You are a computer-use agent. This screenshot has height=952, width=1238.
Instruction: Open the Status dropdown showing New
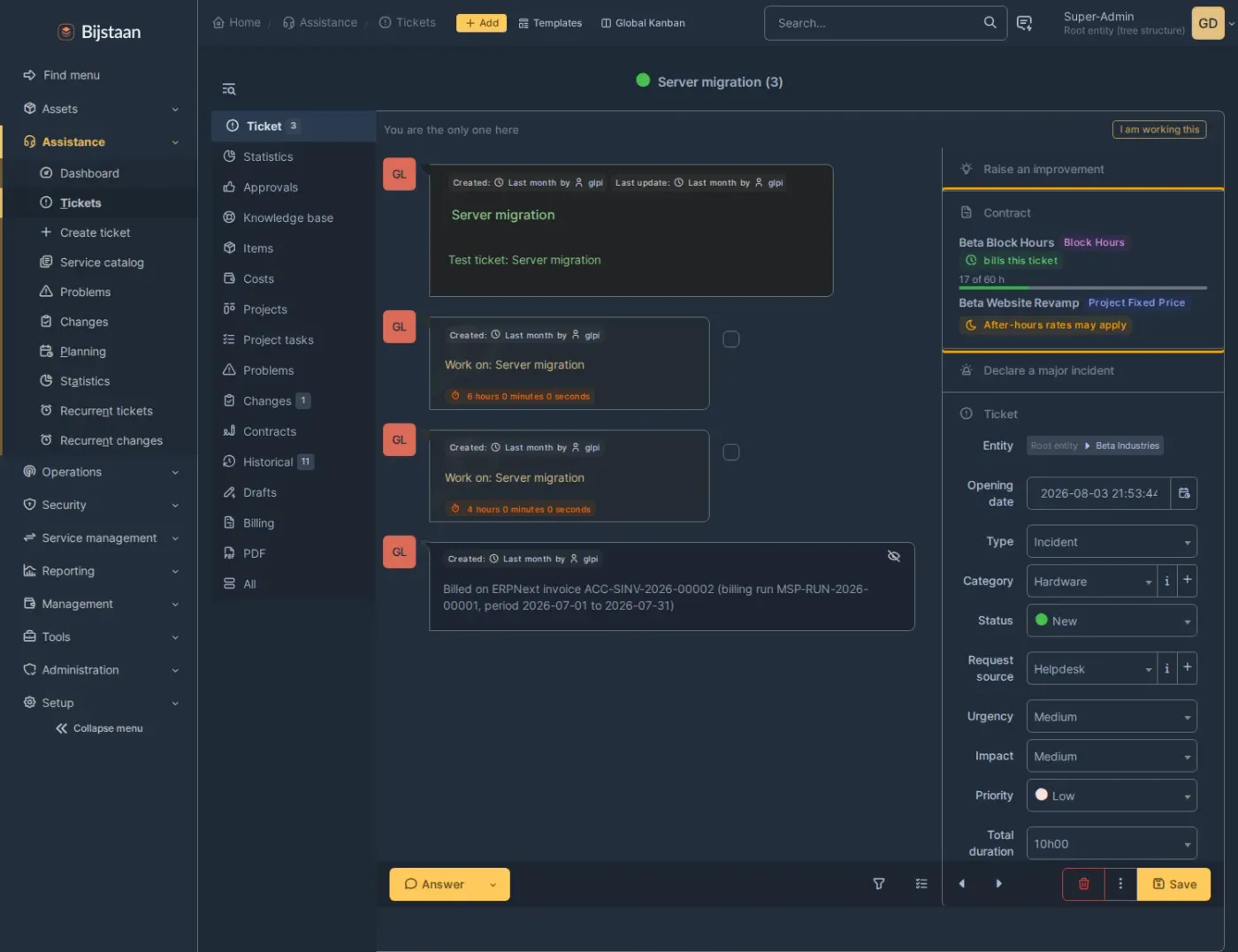pos(1112,621)
